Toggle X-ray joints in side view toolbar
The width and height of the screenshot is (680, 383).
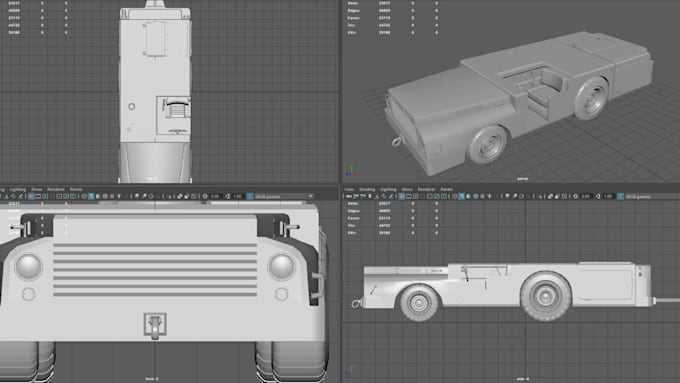pos(564,196)
